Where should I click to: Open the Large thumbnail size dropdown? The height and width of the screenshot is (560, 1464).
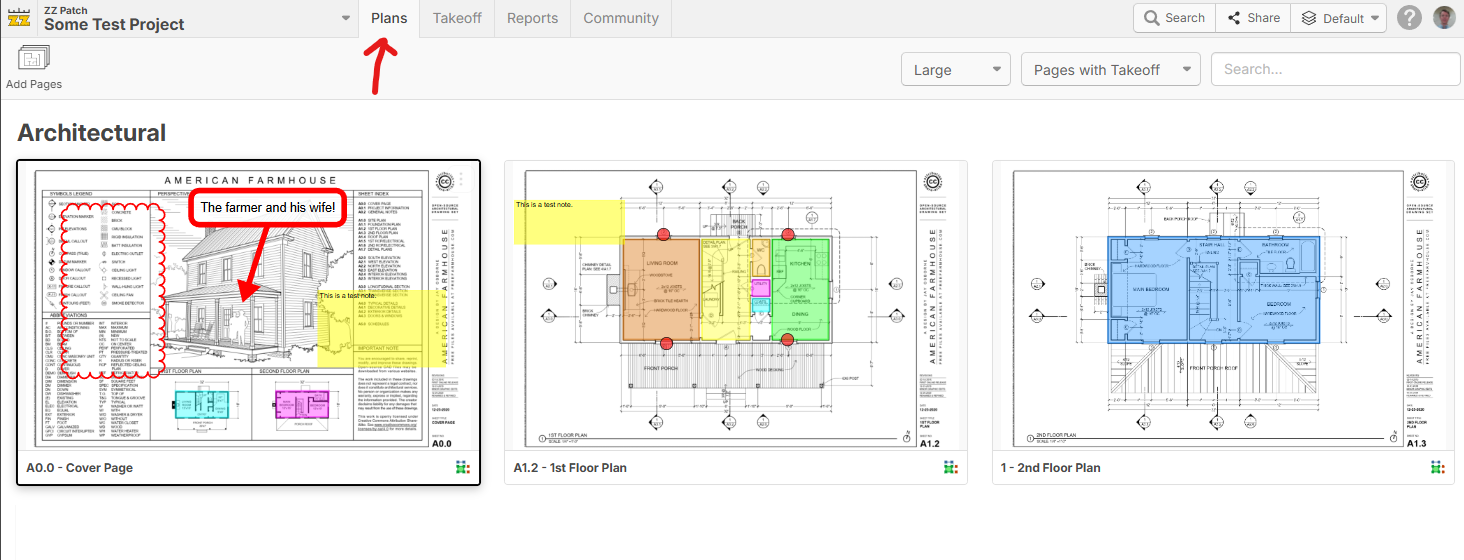pyautogui.click(x=955, y=70)
